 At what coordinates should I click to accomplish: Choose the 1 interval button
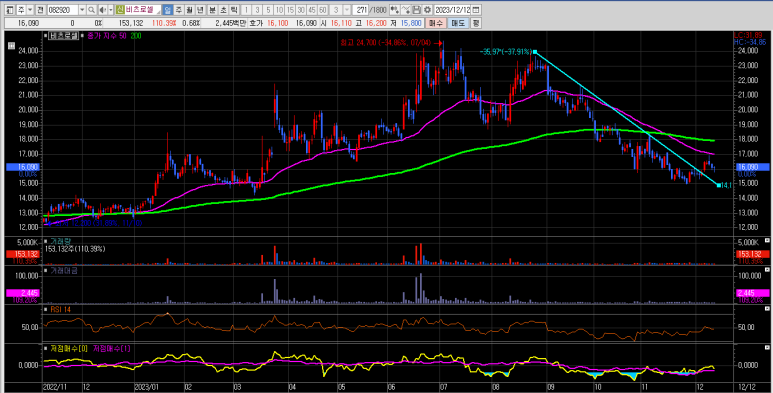(246, 10)
